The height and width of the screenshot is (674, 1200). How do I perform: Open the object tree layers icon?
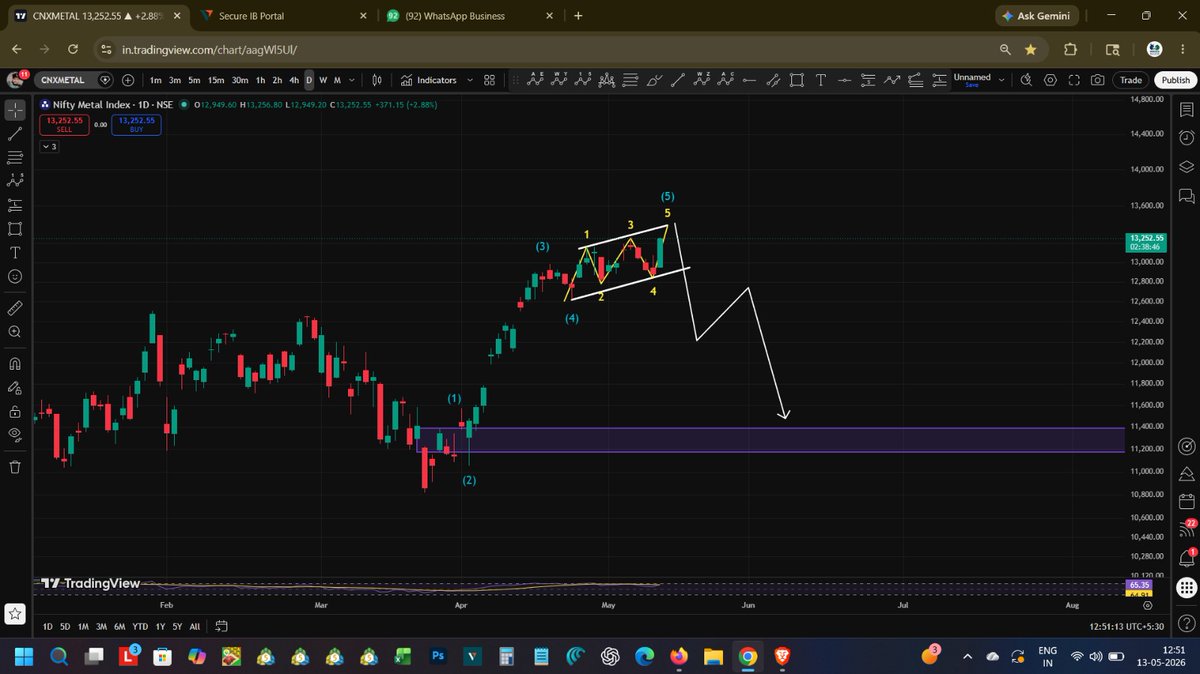click(x=1186, y=166)
